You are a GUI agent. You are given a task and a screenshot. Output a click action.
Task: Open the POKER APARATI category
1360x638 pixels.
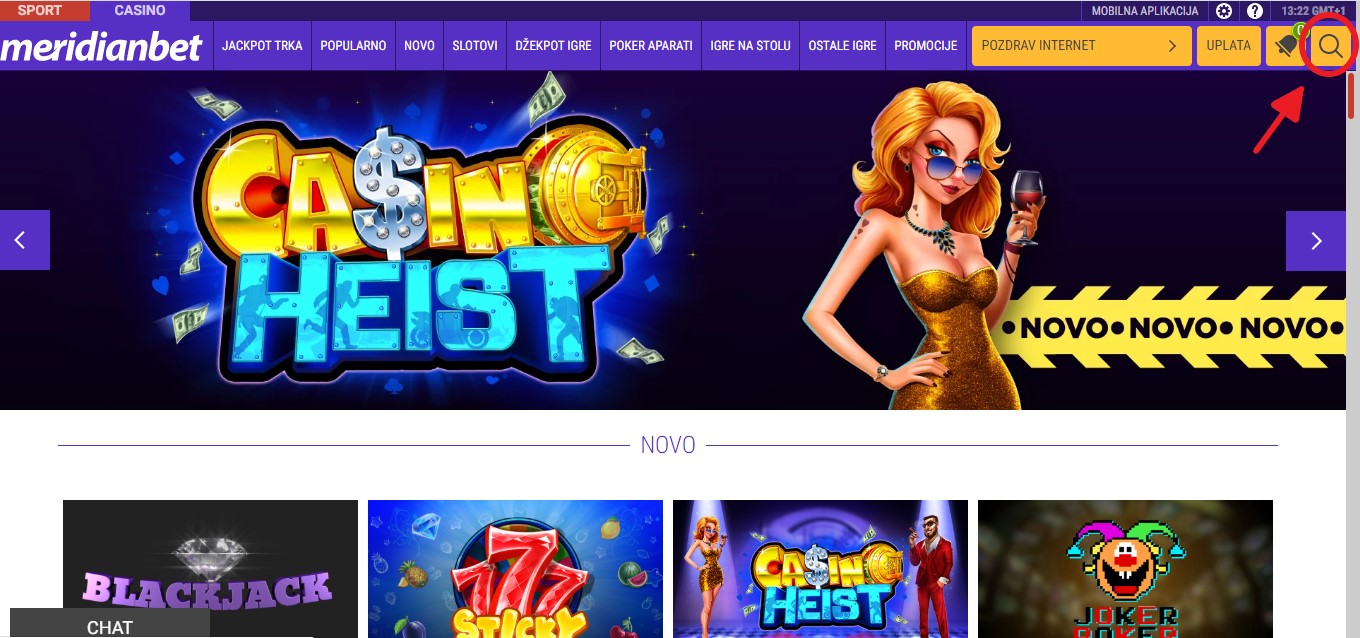(x=651, y=46)
